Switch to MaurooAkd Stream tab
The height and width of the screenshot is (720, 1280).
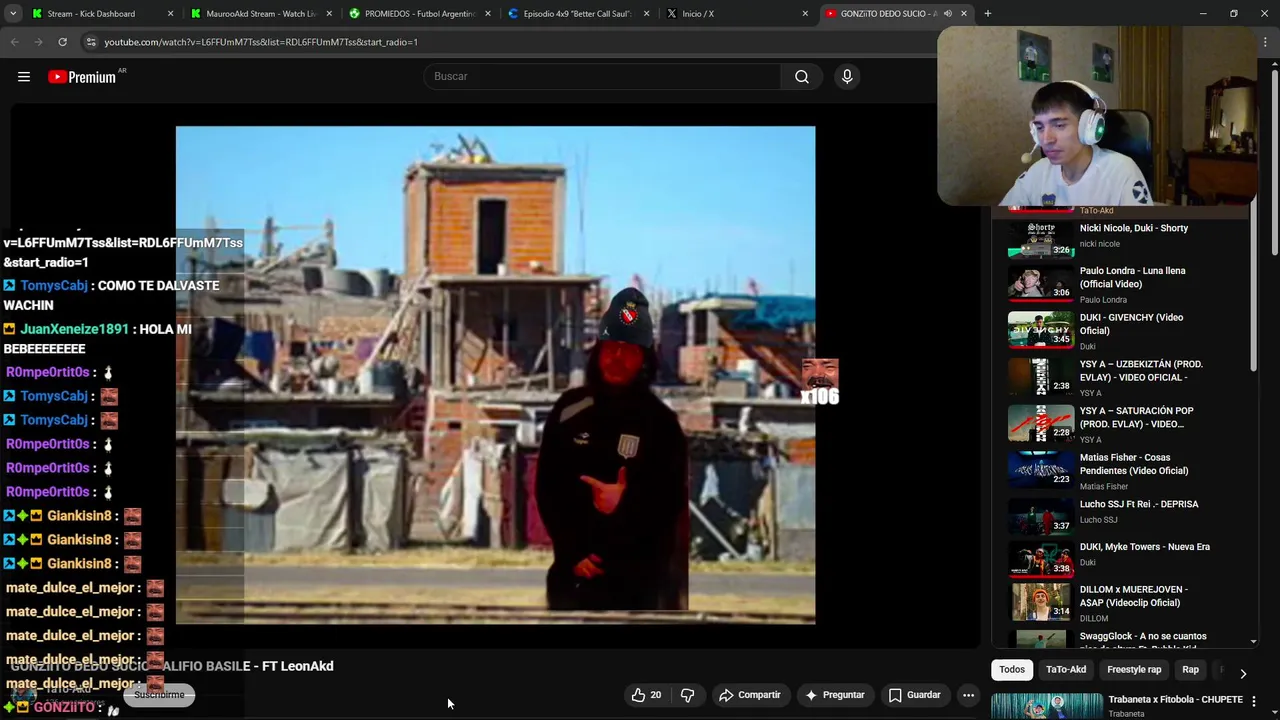tap(259, 14)
